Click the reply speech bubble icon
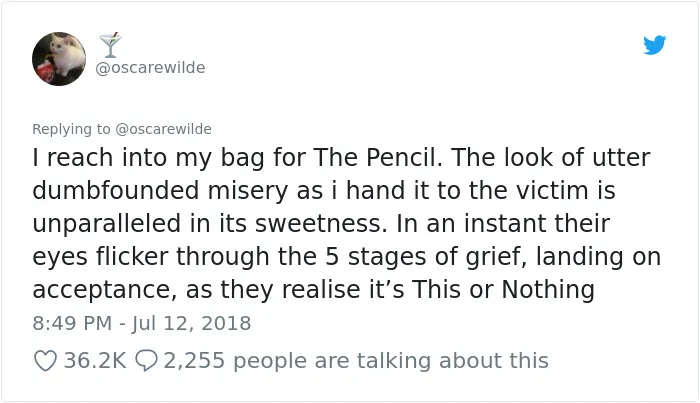Screen dimensions: 700x403 click(146, 361)
